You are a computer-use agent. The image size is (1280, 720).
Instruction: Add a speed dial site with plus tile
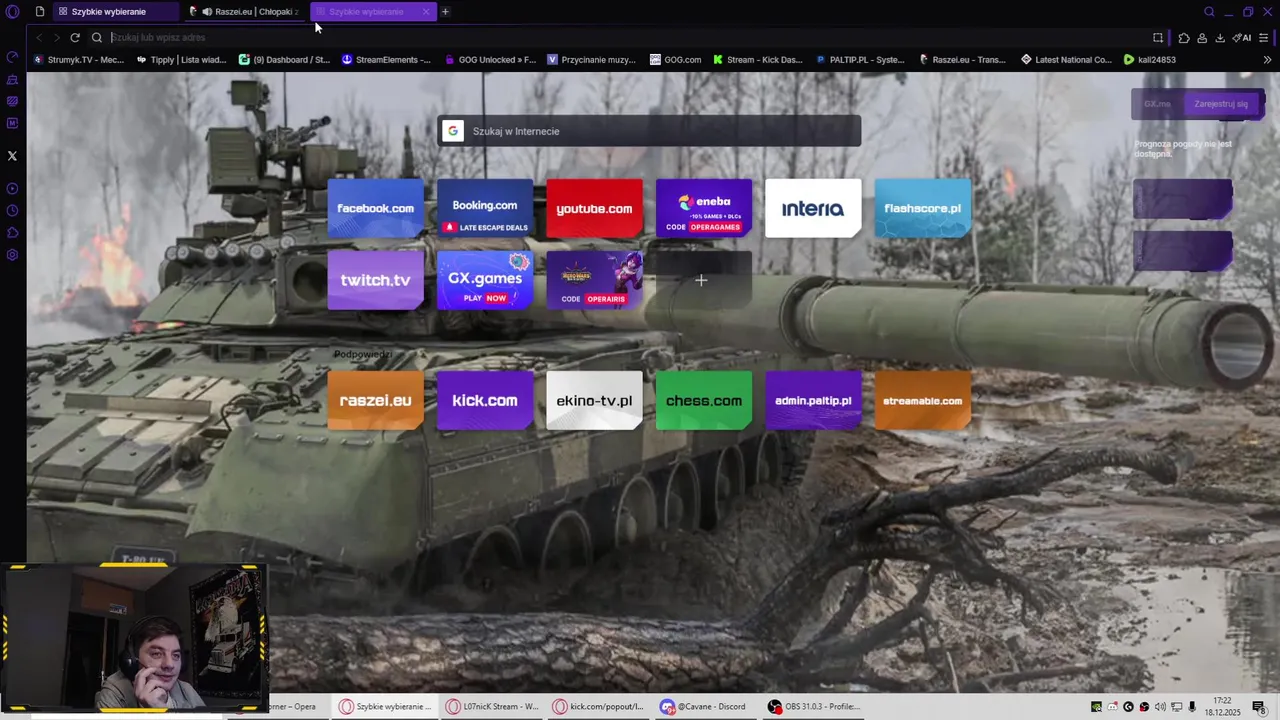(704, 280)
